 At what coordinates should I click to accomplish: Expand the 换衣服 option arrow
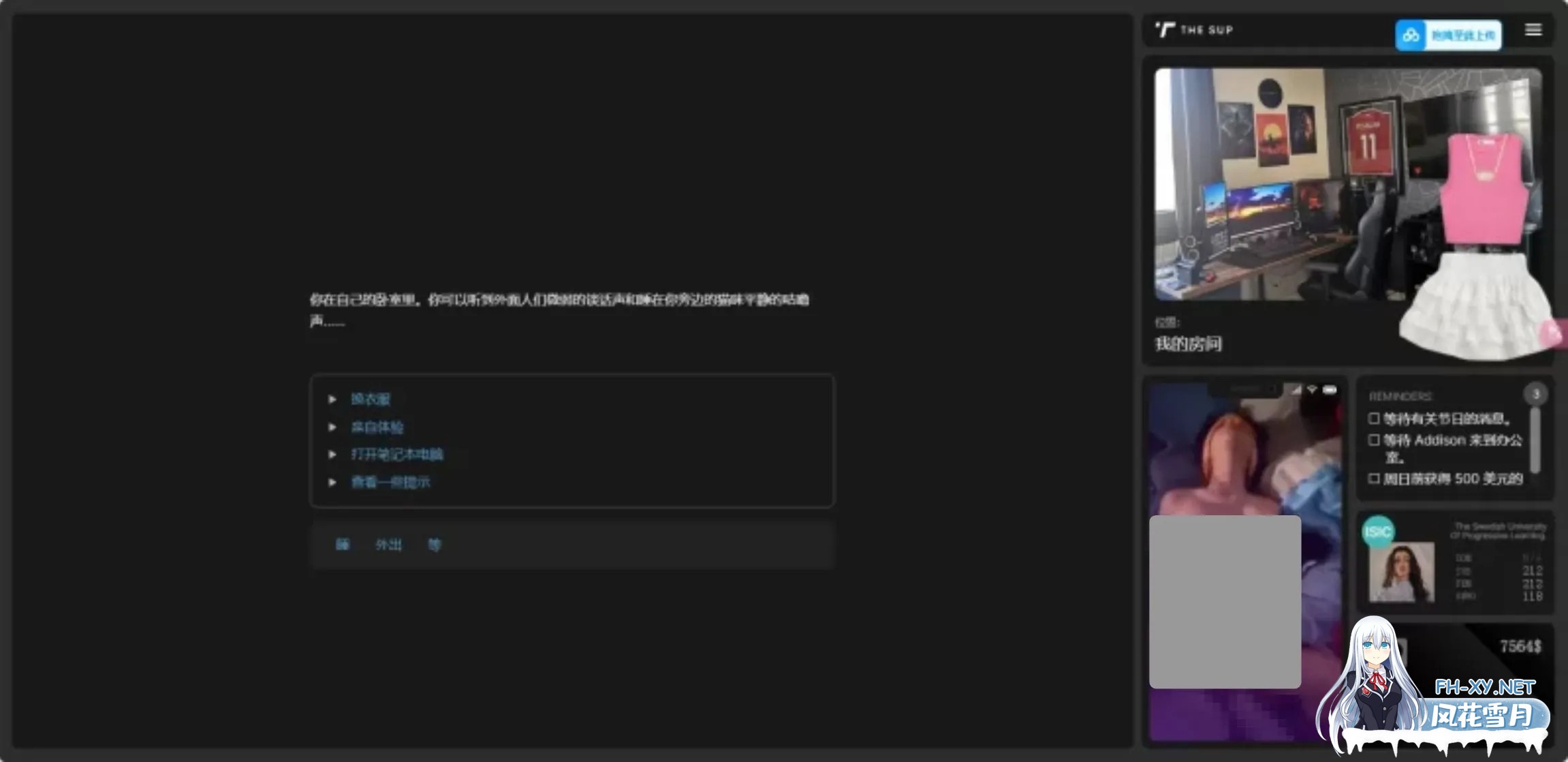pos(332,399)
